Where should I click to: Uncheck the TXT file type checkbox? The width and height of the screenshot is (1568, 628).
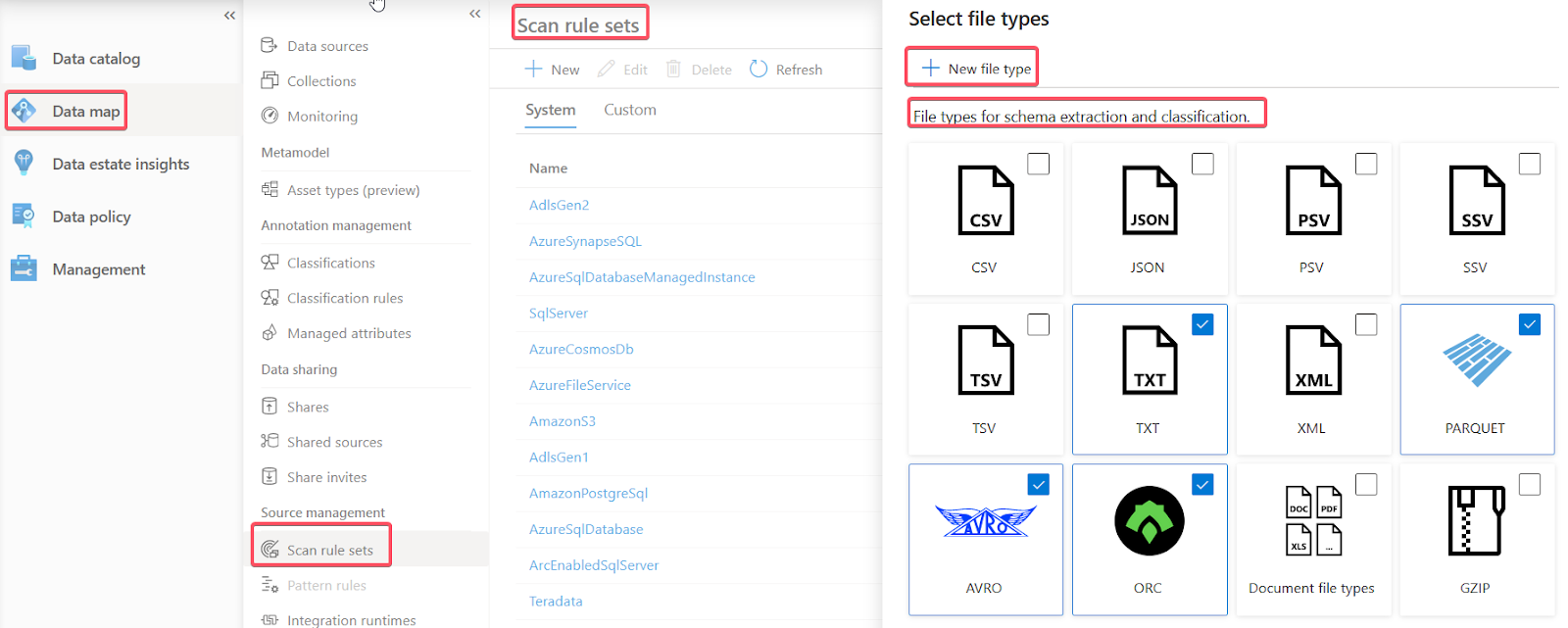[1202, 324]
